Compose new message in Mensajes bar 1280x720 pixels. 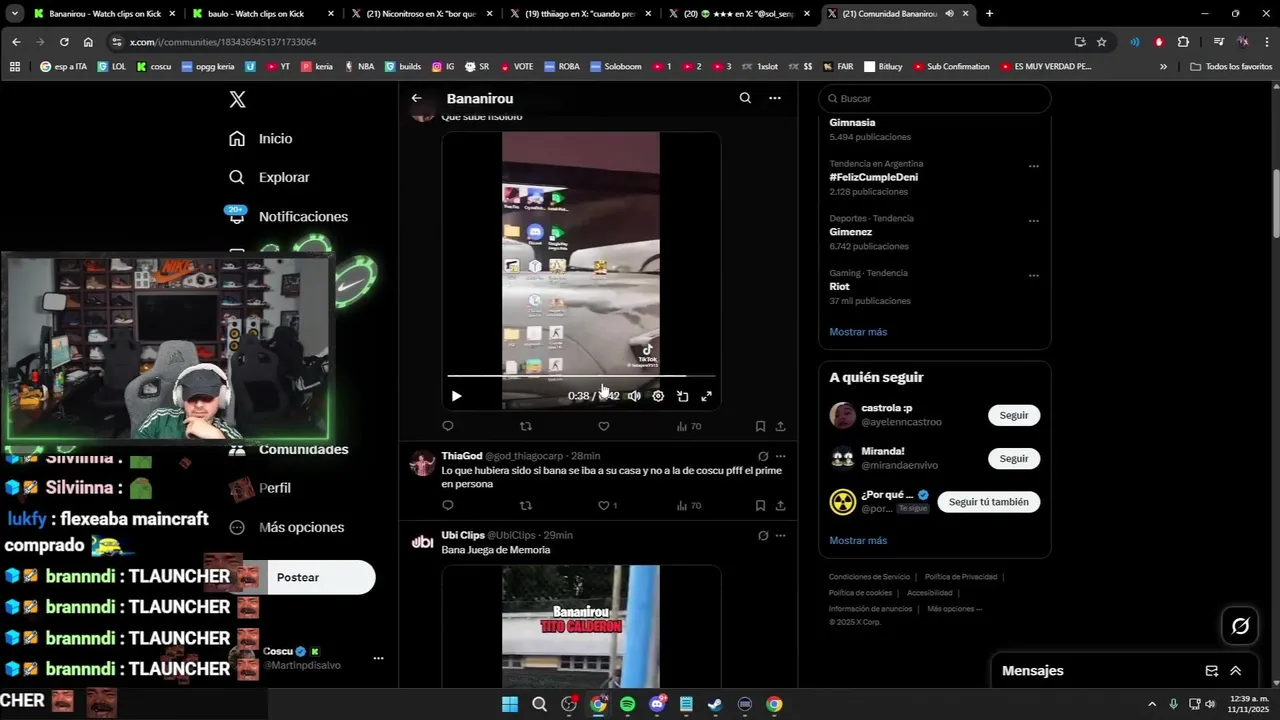pyautogui.click(x=1212, y=671)
